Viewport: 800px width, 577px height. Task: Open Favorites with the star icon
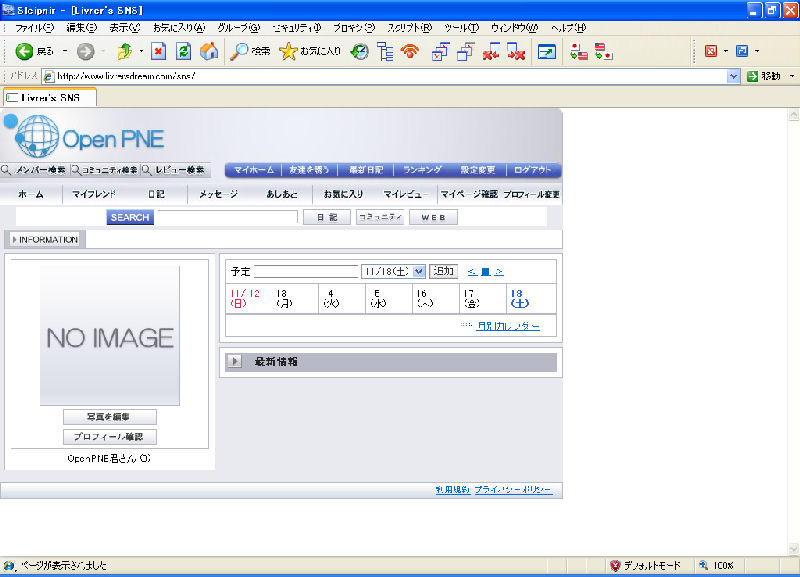[x=288, y=51]
